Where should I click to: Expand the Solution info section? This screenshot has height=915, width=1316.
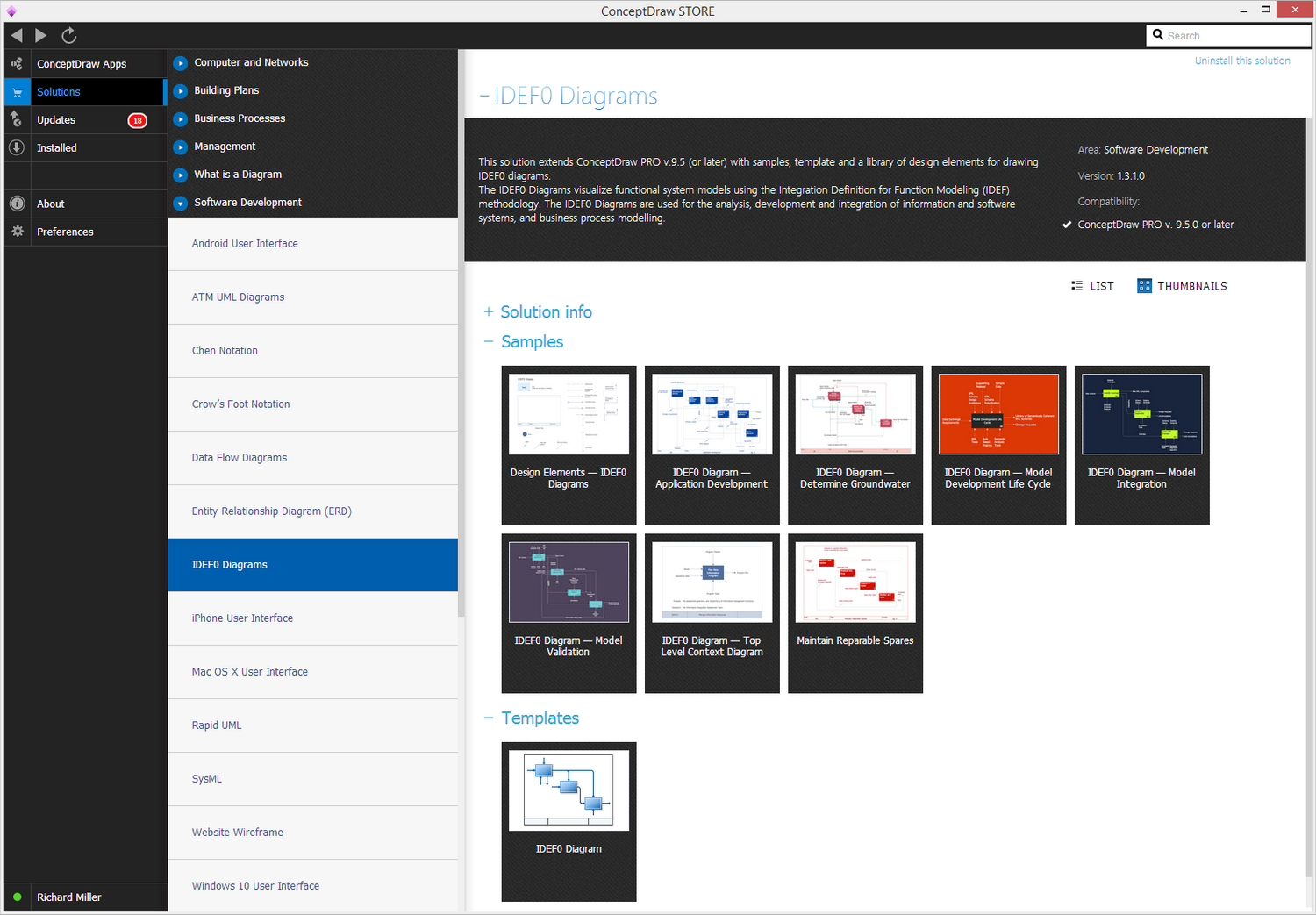point(489,312)
